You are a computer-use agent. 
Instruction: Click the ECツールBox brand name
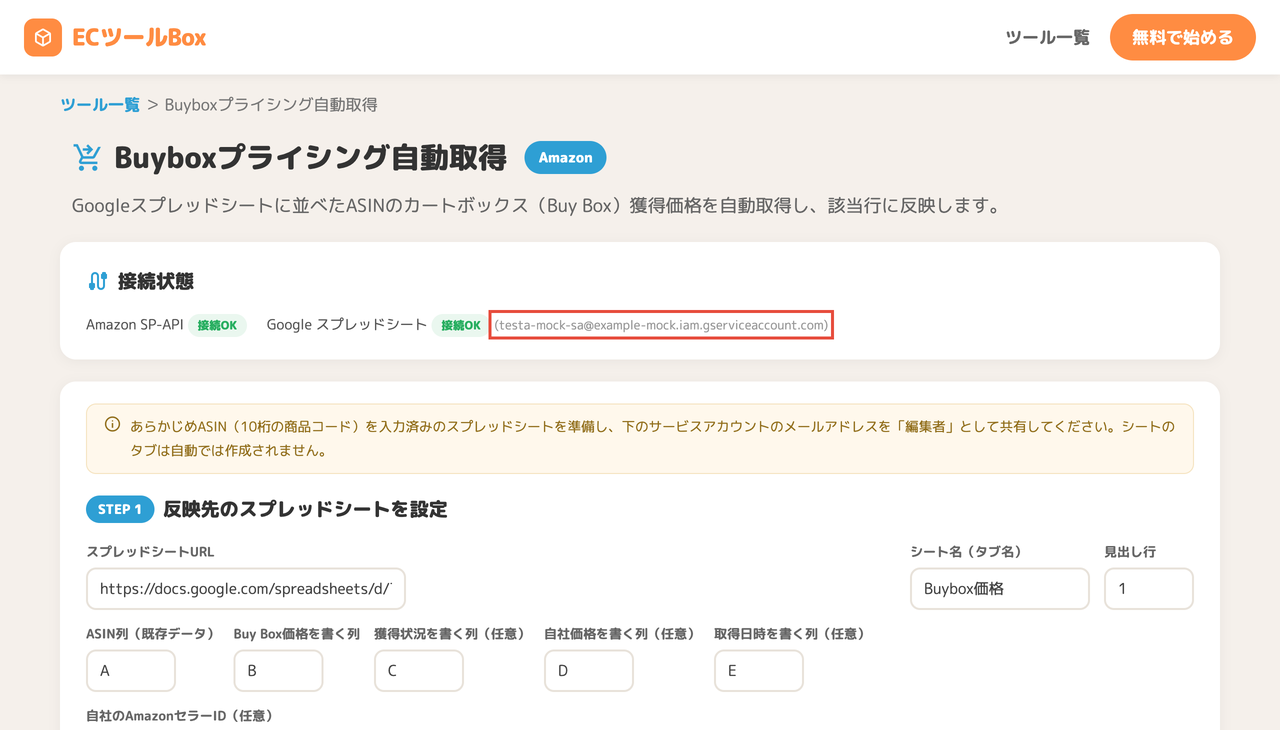point(139,38)
